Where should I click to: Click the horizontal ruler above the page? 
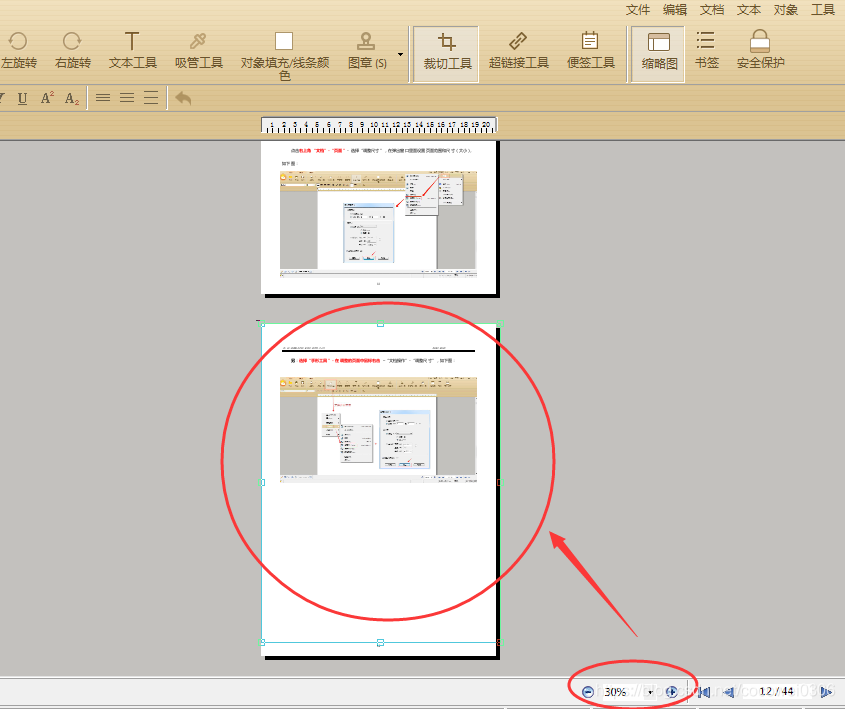click(379, 125)
